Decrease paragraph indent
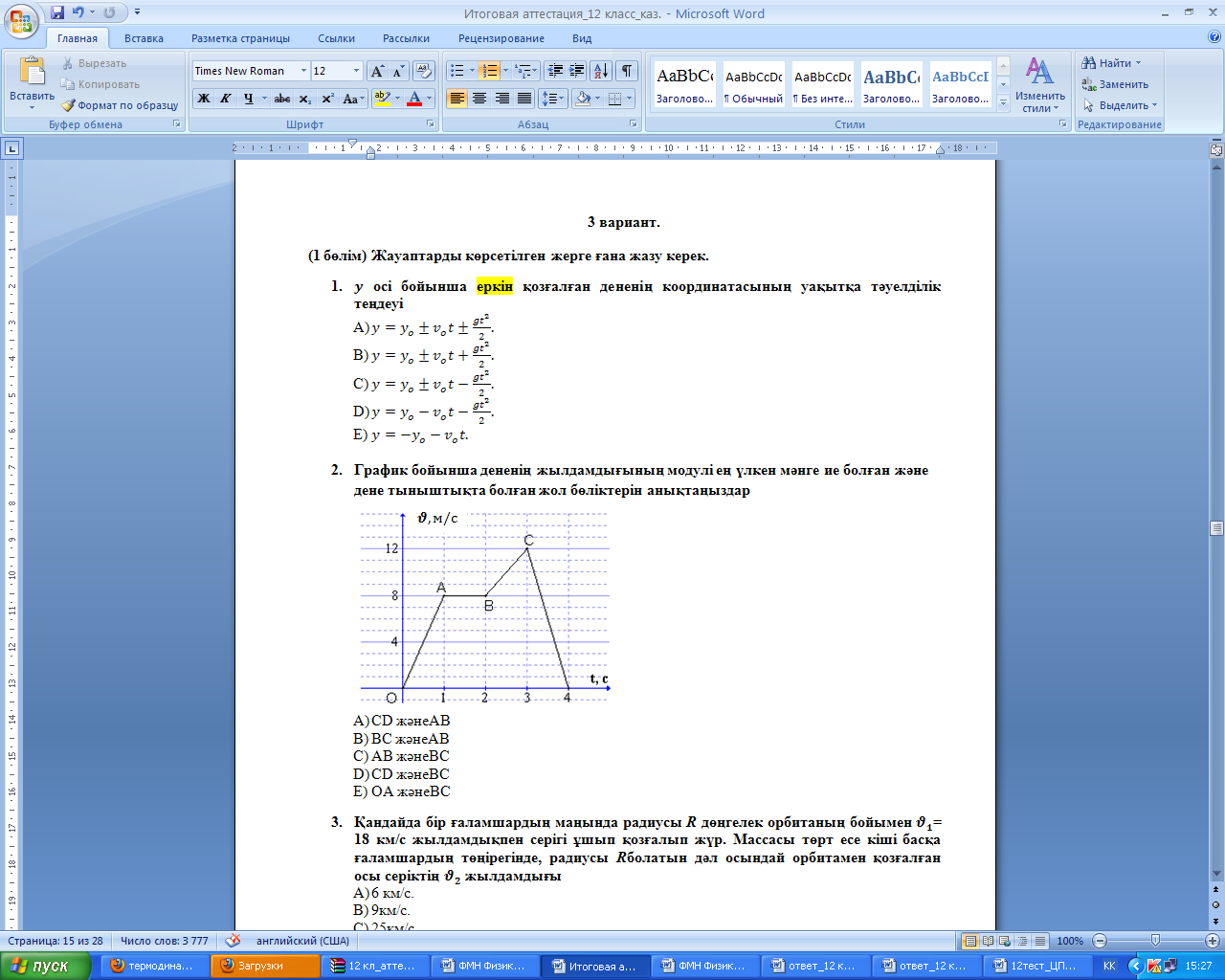The height and width of the screenshot is (980, 1225). click(x=555, y=71)
